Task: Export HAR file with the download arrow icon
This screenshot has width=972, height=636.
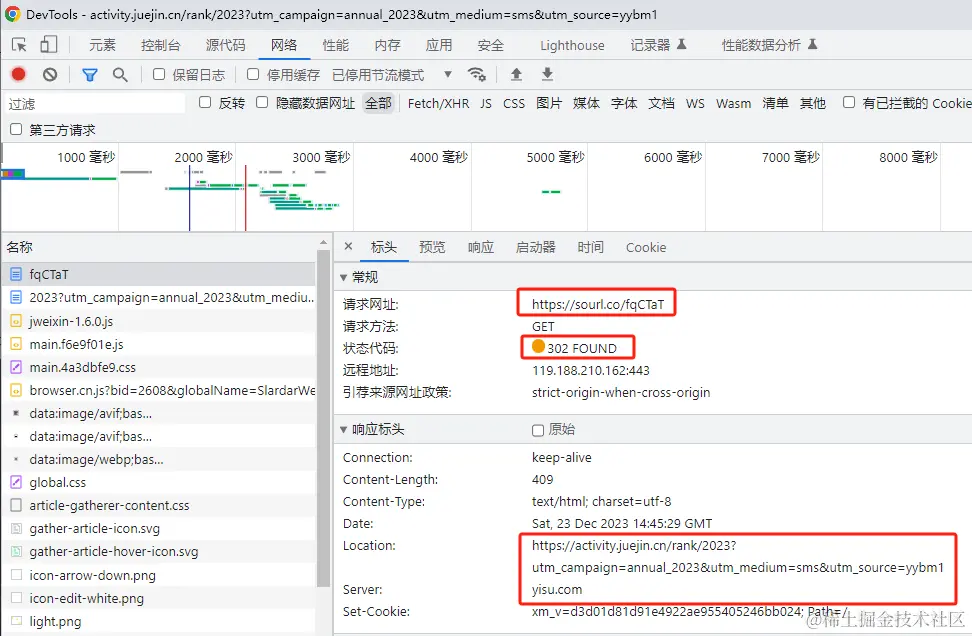Action: [547, 74]
